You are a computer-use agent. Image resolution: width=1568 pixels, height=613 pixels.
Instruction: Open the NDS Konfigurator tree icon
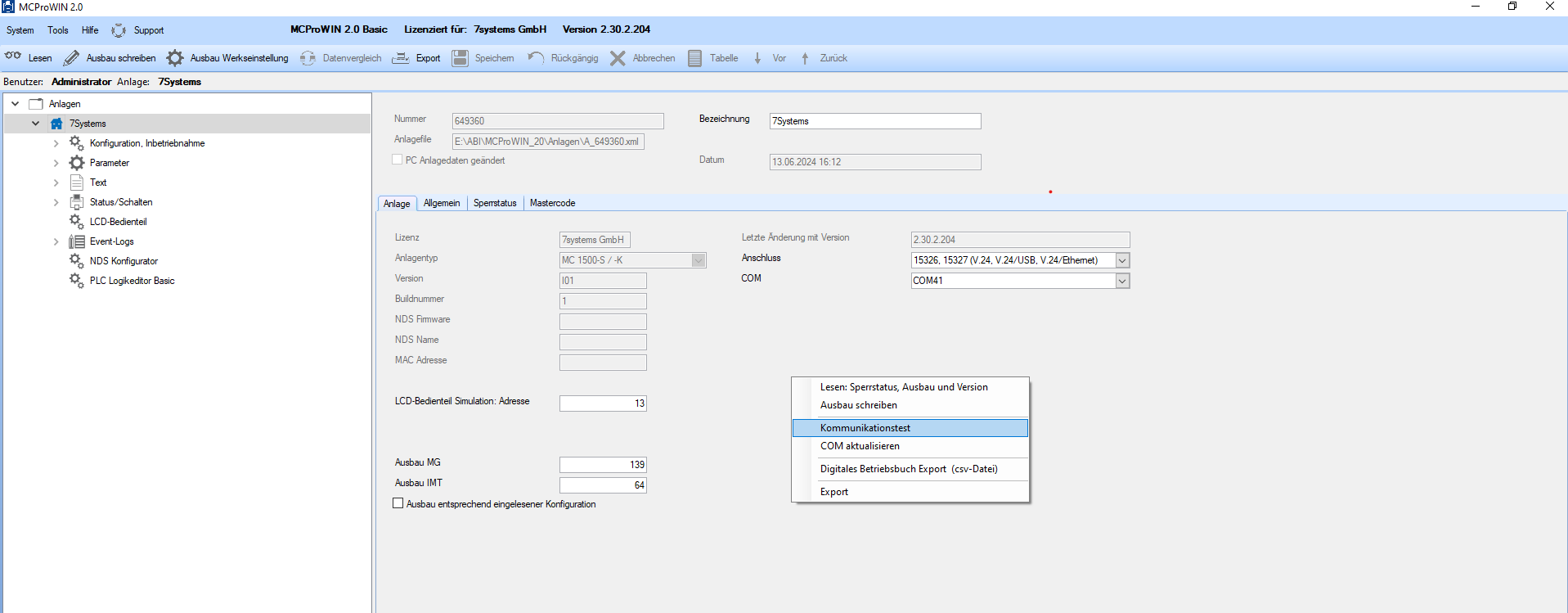76,261
